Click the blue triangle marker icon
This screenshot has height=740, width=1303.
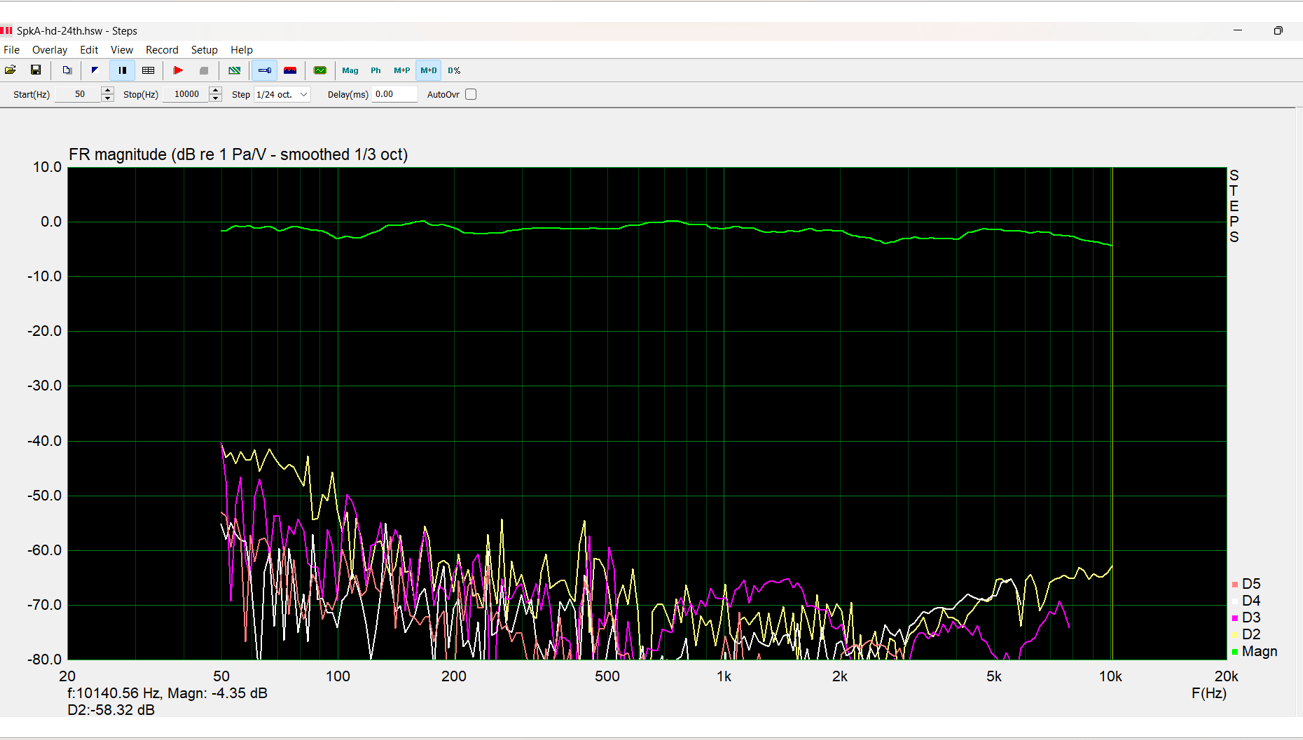pos(95,71)
